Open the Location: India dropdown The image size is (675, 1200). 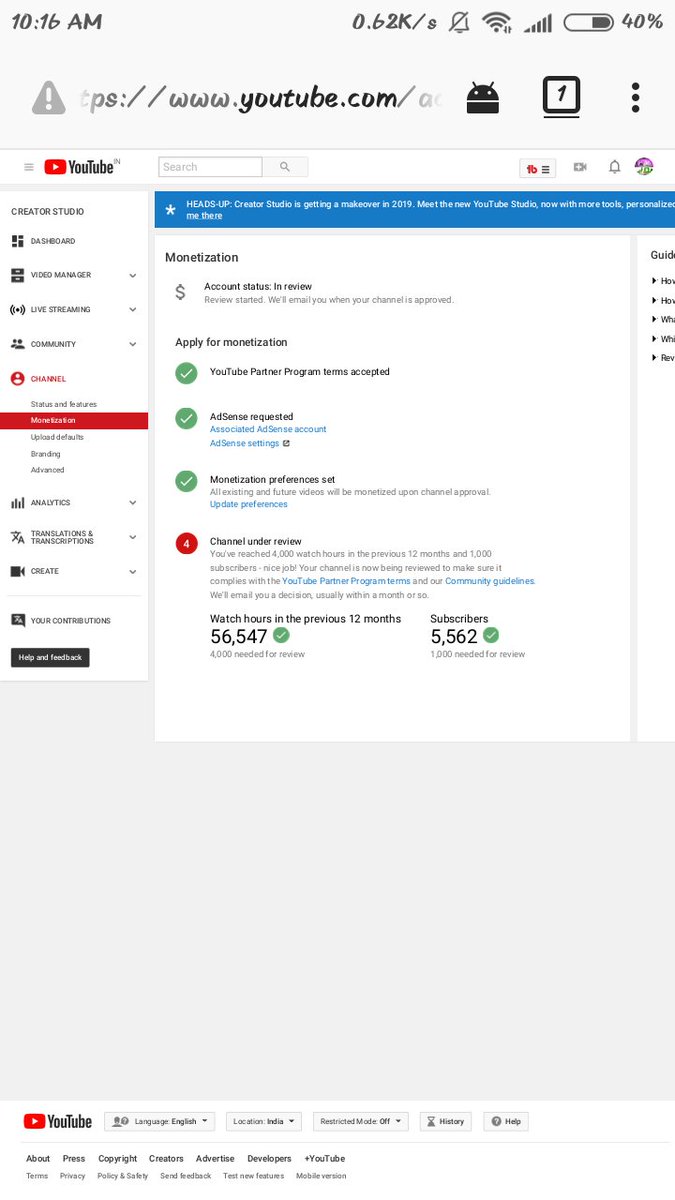264,1122
